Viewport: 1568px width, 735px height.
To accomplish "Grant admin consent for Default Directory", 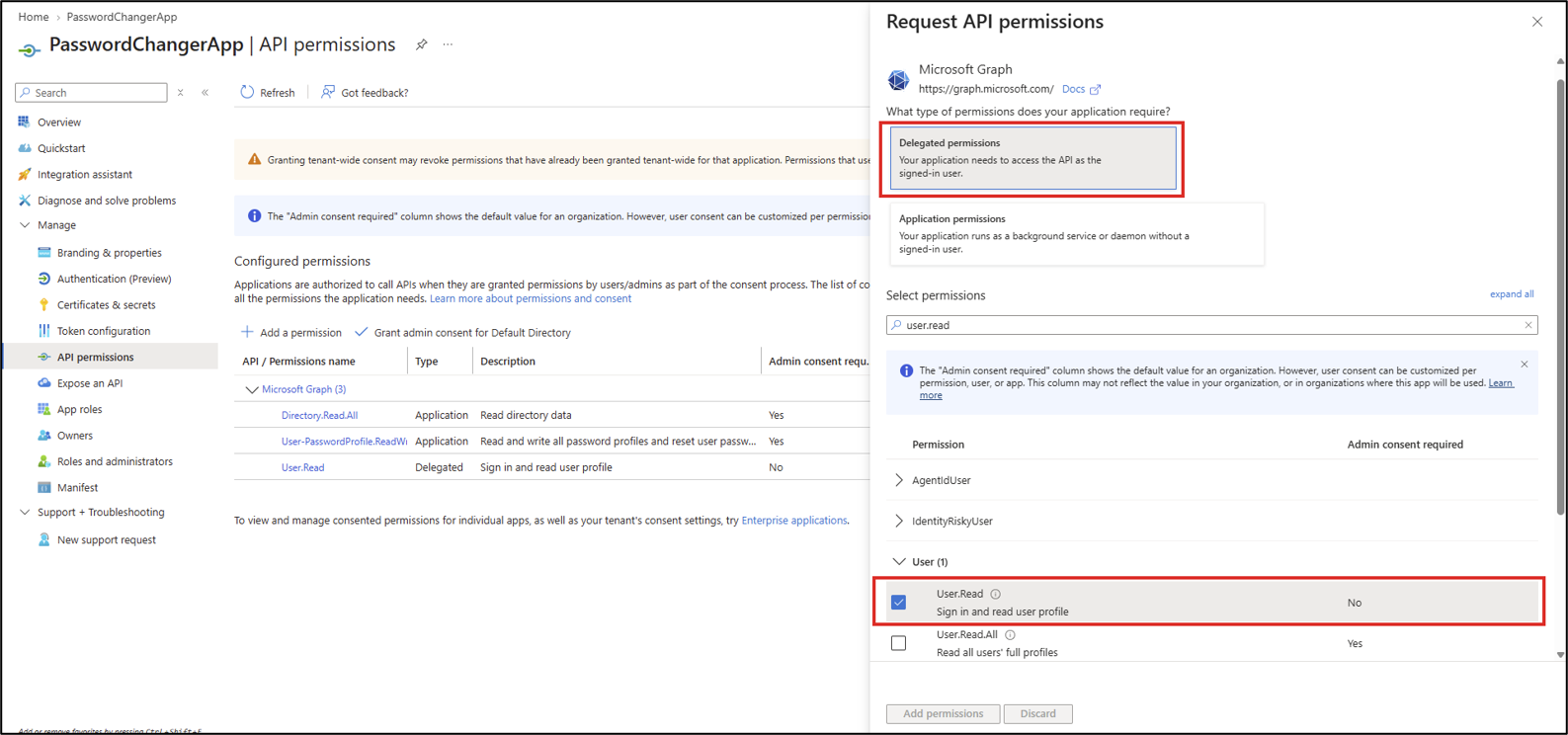I will pyautogui.click(x=462, y=333).
